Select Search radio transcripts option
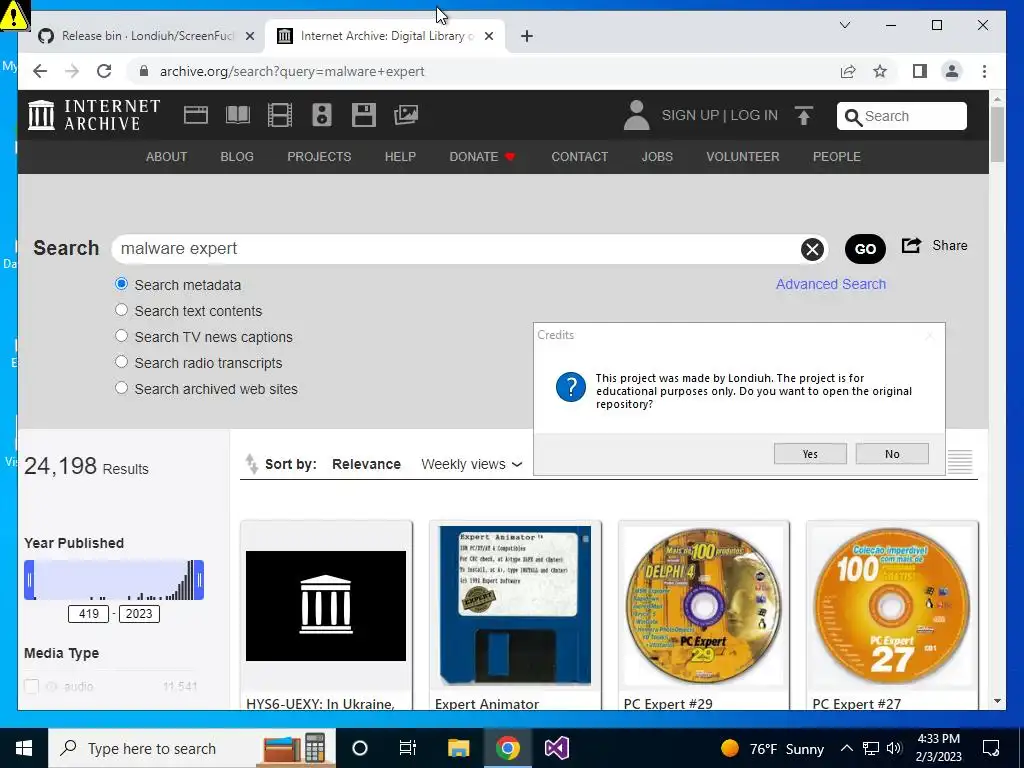This screenshot has height=768, width=1024. click(x=121, y=362)
